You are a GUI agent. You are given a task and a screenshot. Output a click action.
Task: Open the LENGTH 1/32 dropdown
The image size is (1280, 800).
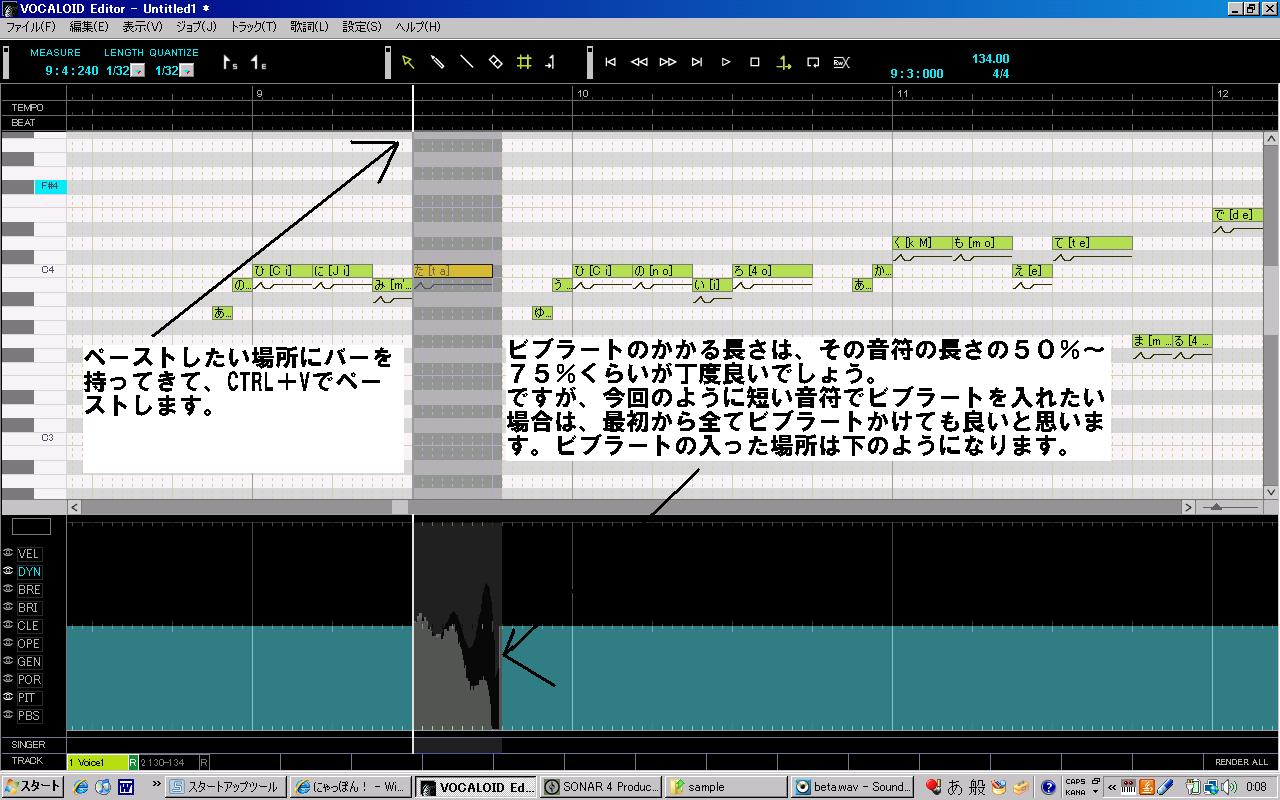coord(138,71)
